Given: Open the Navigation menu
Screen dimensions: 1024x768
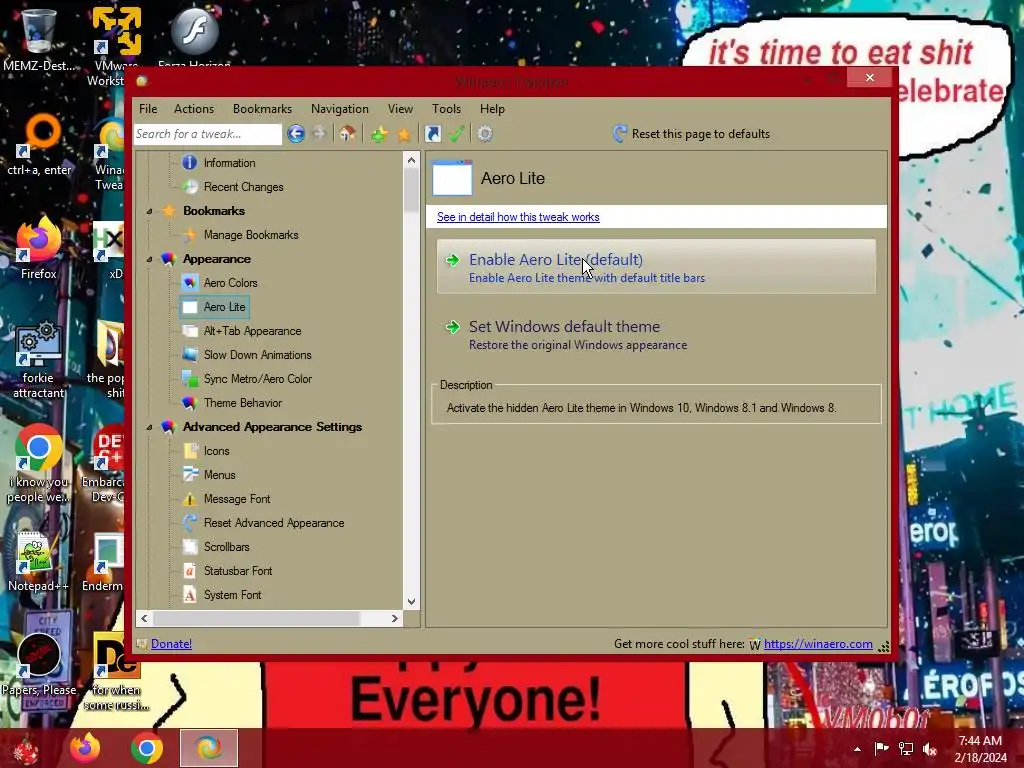Looking at the screenshot, I should coord(340,109).
